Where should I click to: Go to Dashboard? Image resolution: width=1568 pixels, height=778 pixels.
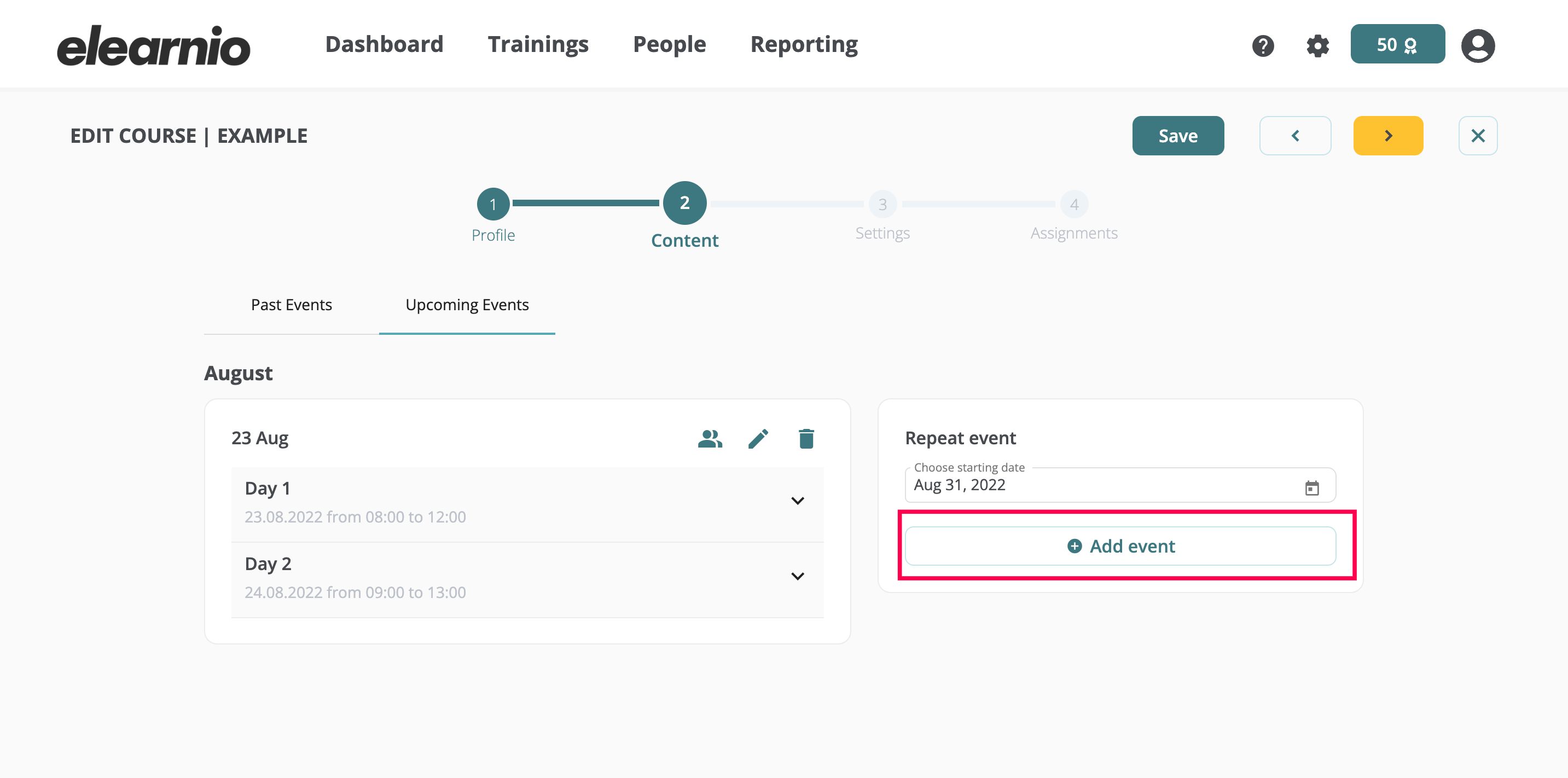(384, 44)
